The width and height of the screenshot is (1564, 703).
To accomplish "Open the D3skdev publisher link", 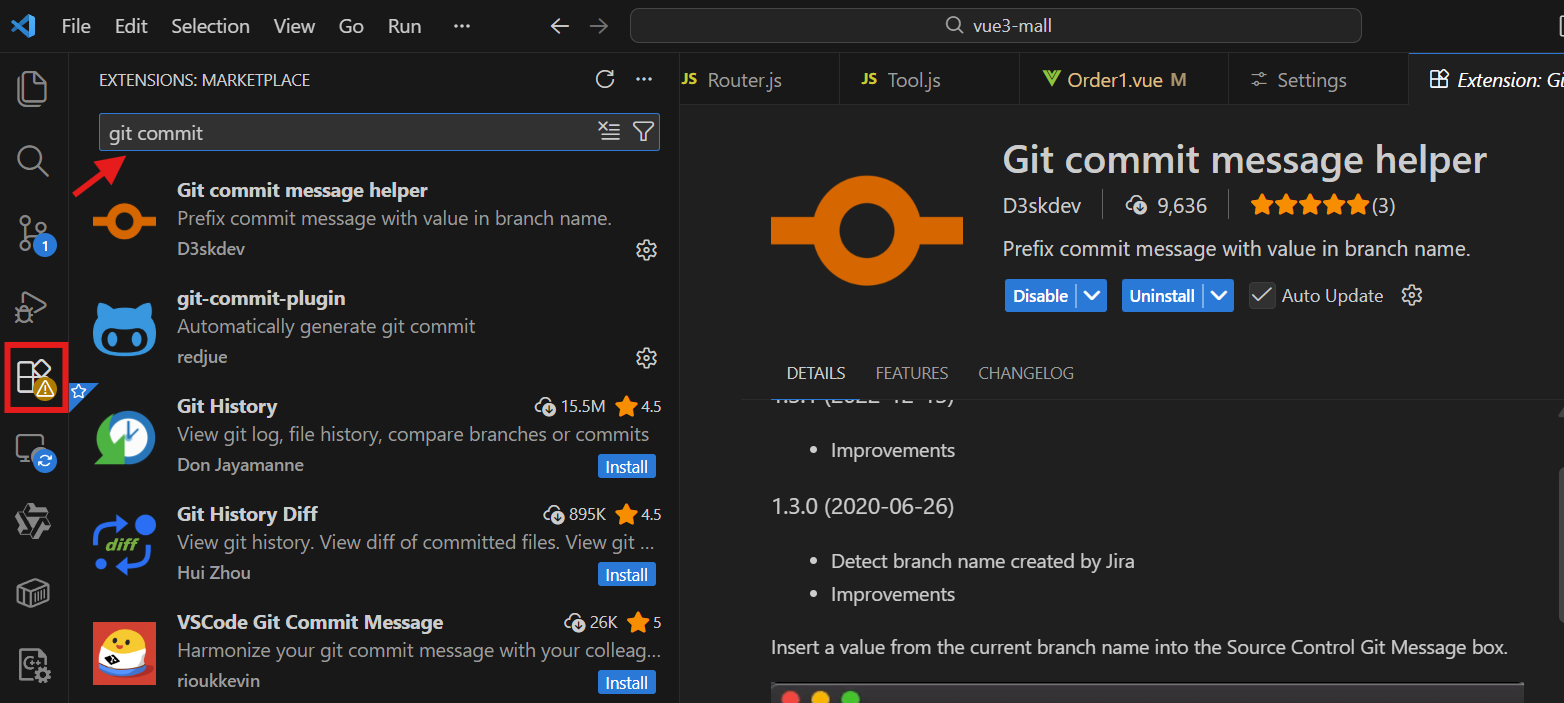I will coord(1042,205).
